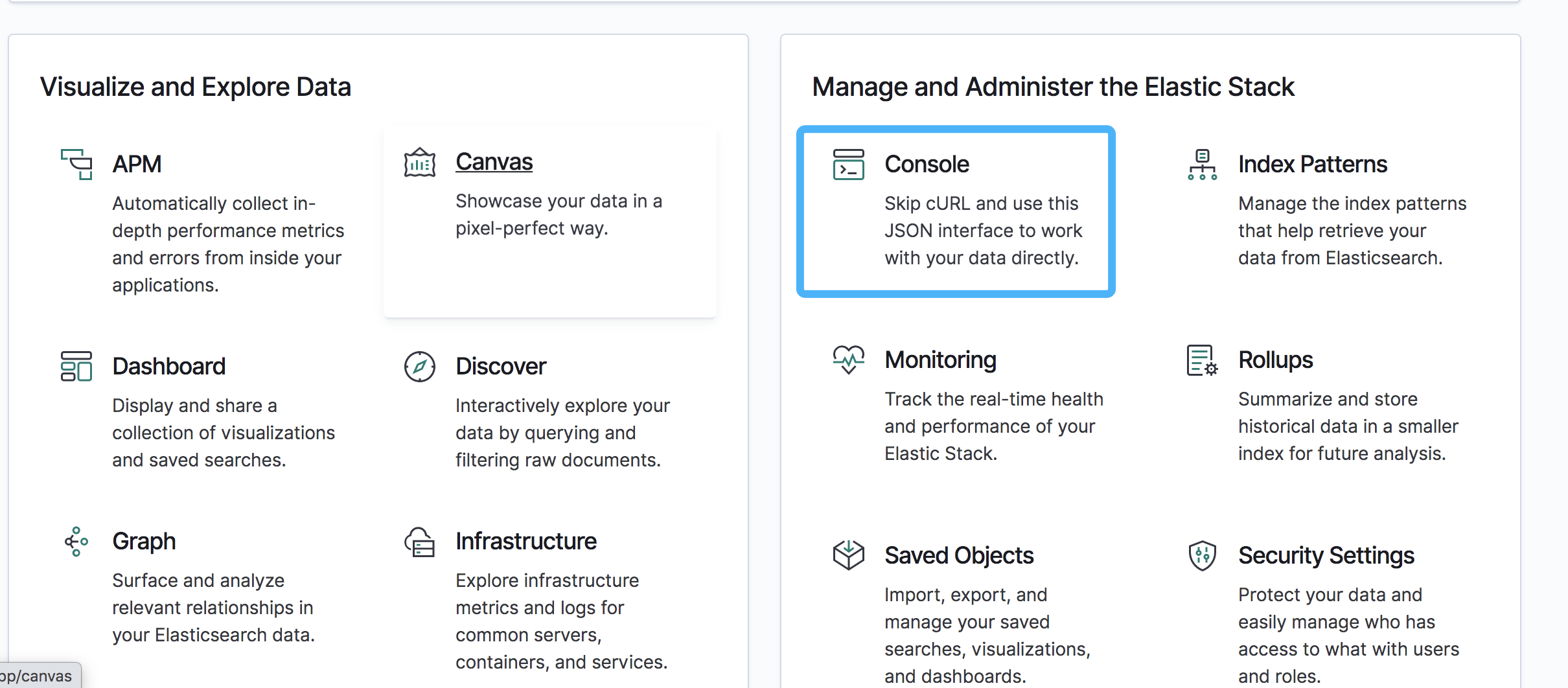Open the Discover app title
This screenshot has height=688, width=1568.
point(501,367)
